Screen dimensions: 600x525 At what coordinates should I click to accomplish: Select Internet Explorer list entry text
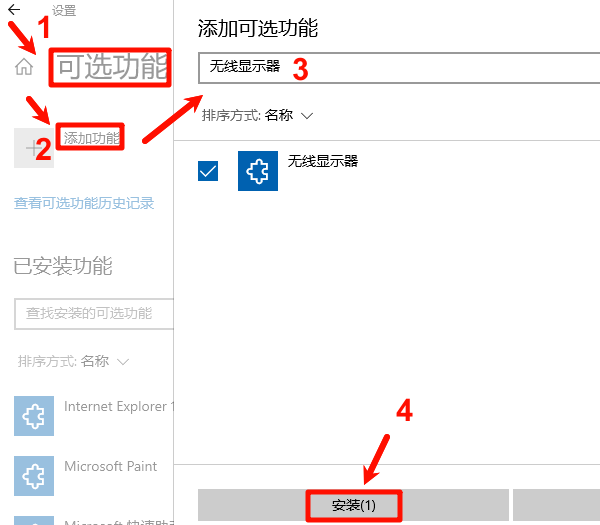pos(119,406)
